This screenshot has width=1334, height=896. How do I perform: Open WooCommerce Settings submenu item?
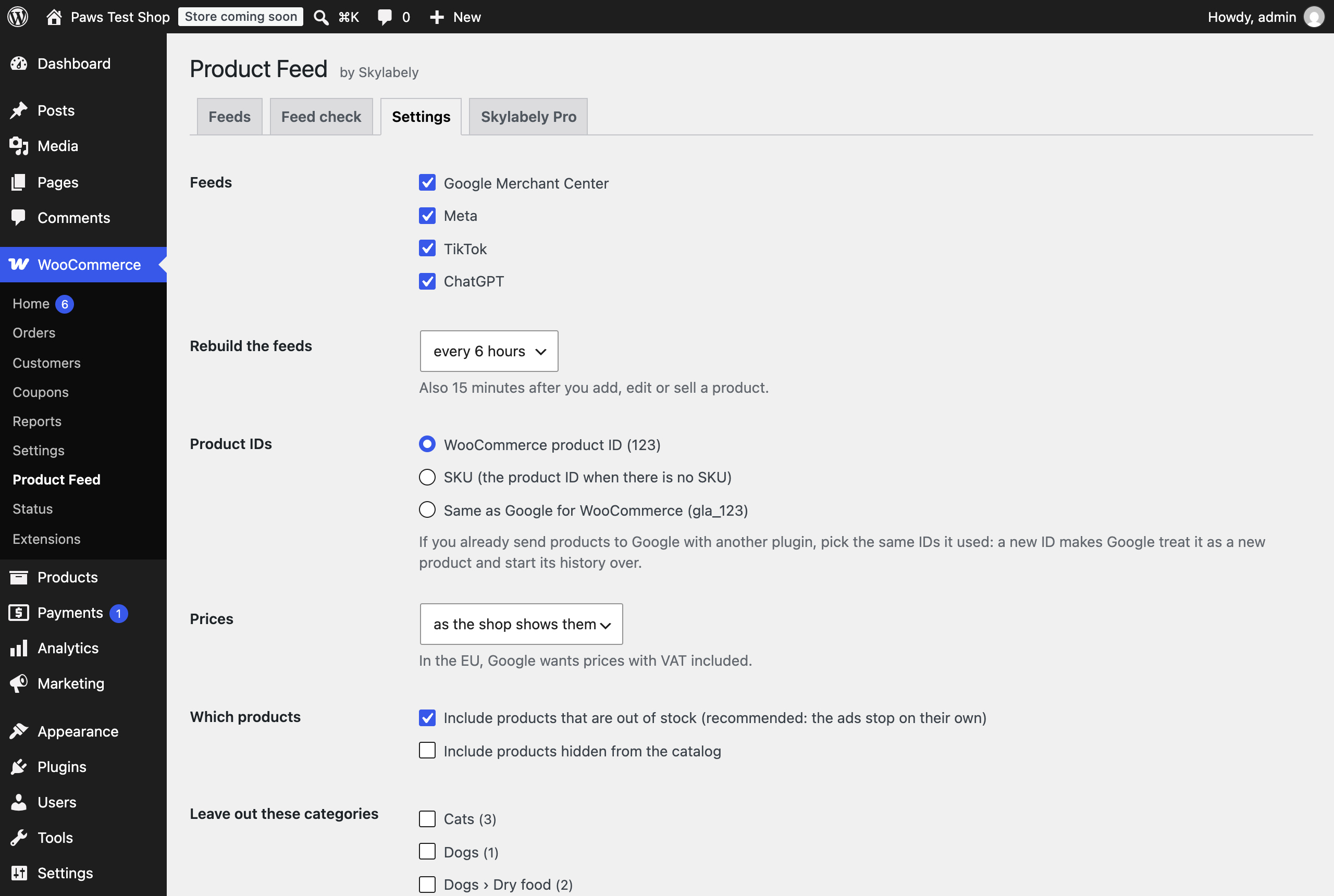38,450
